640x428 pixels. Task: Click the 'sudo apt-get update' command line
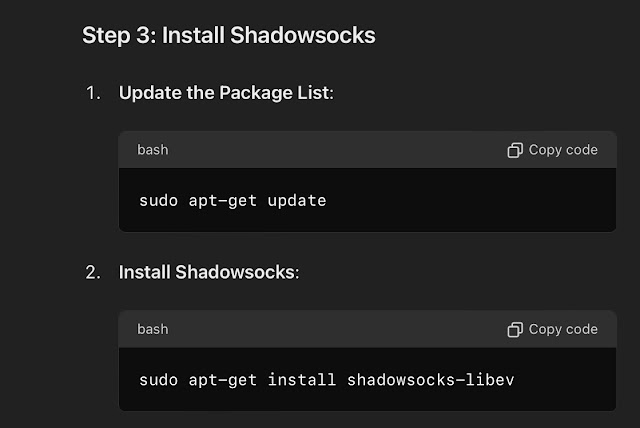(x=233, y=201)
